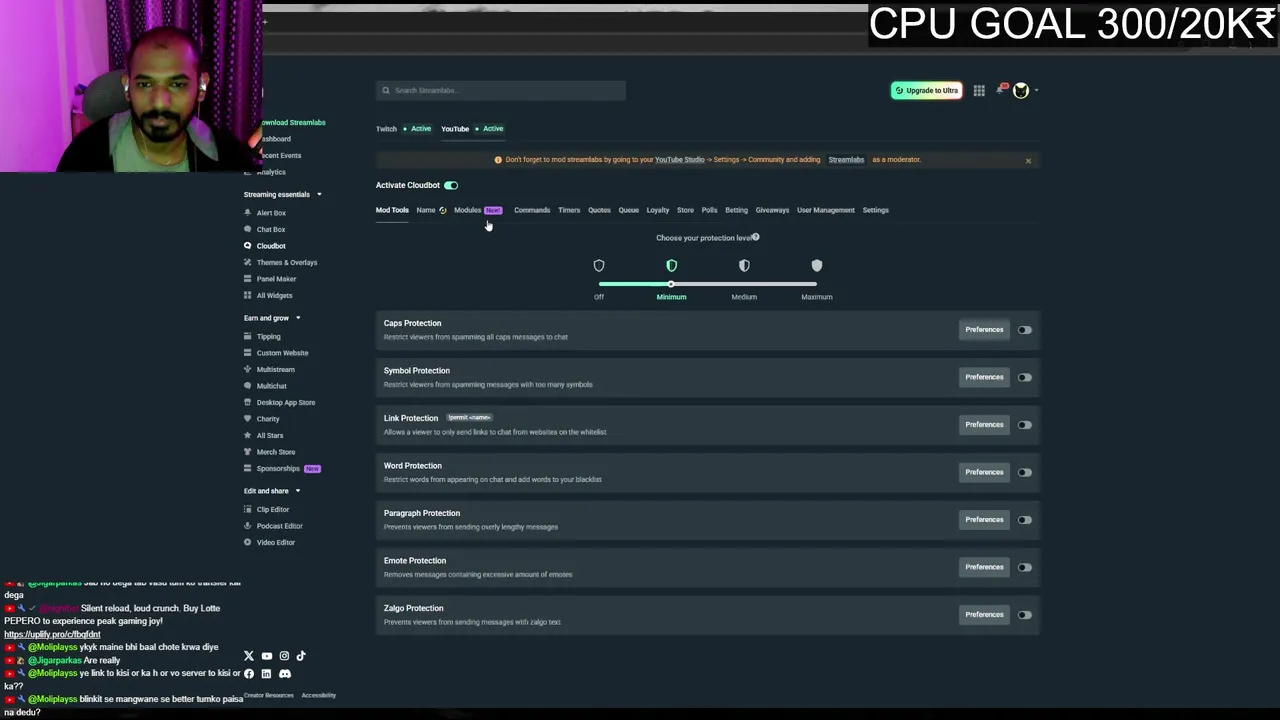
Task: Switch to the Commands tab
Action: coord(532,210)
